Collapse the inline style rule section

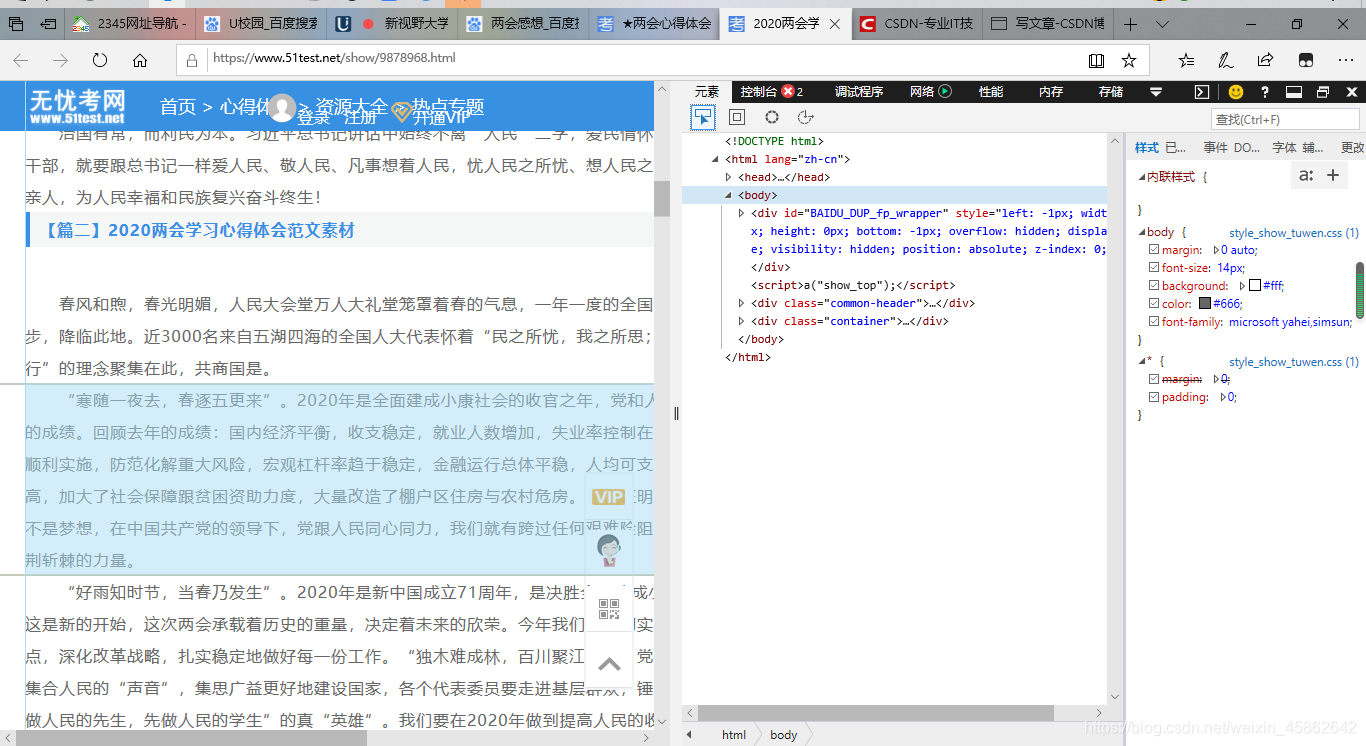click(x=1142, y=177)
